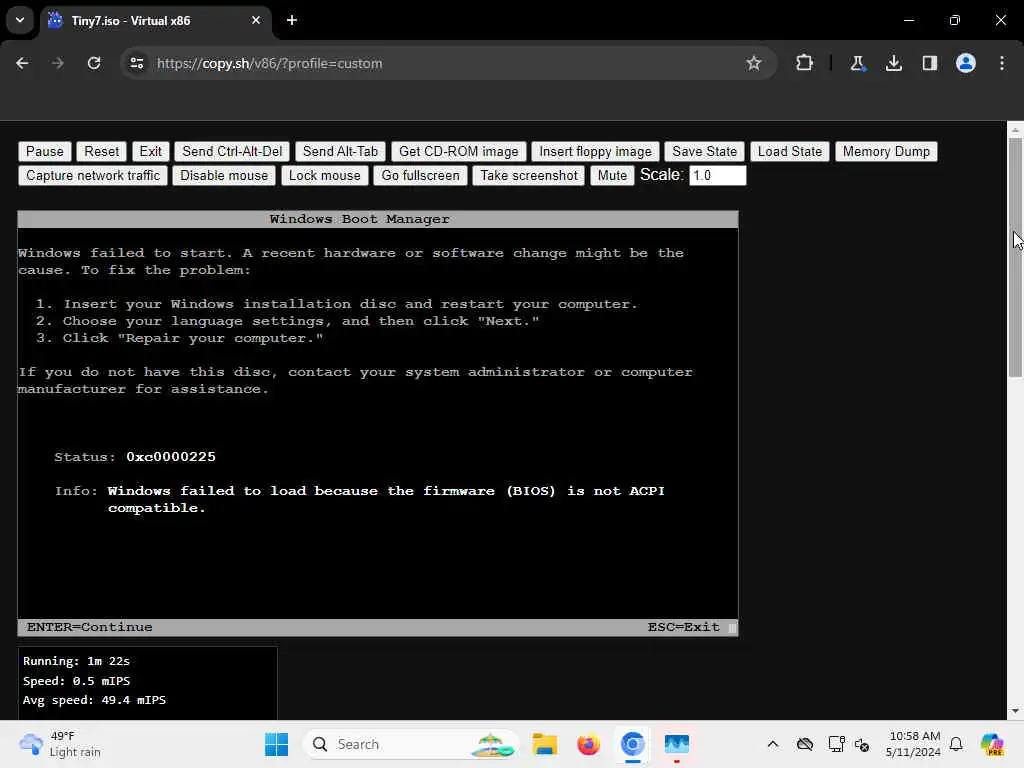
Task: Click the Exit button
Action: pos(150,152)
